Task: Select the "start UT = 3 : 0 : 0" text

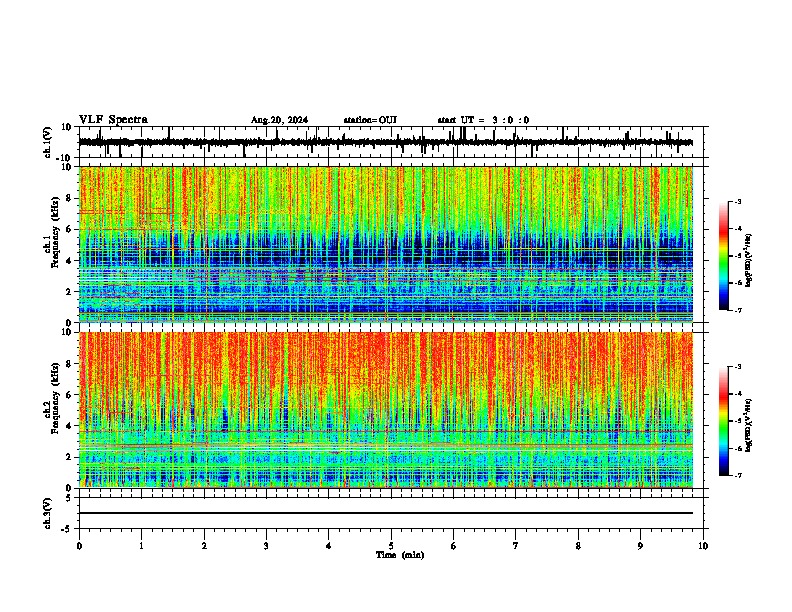Action: [483, 120]
